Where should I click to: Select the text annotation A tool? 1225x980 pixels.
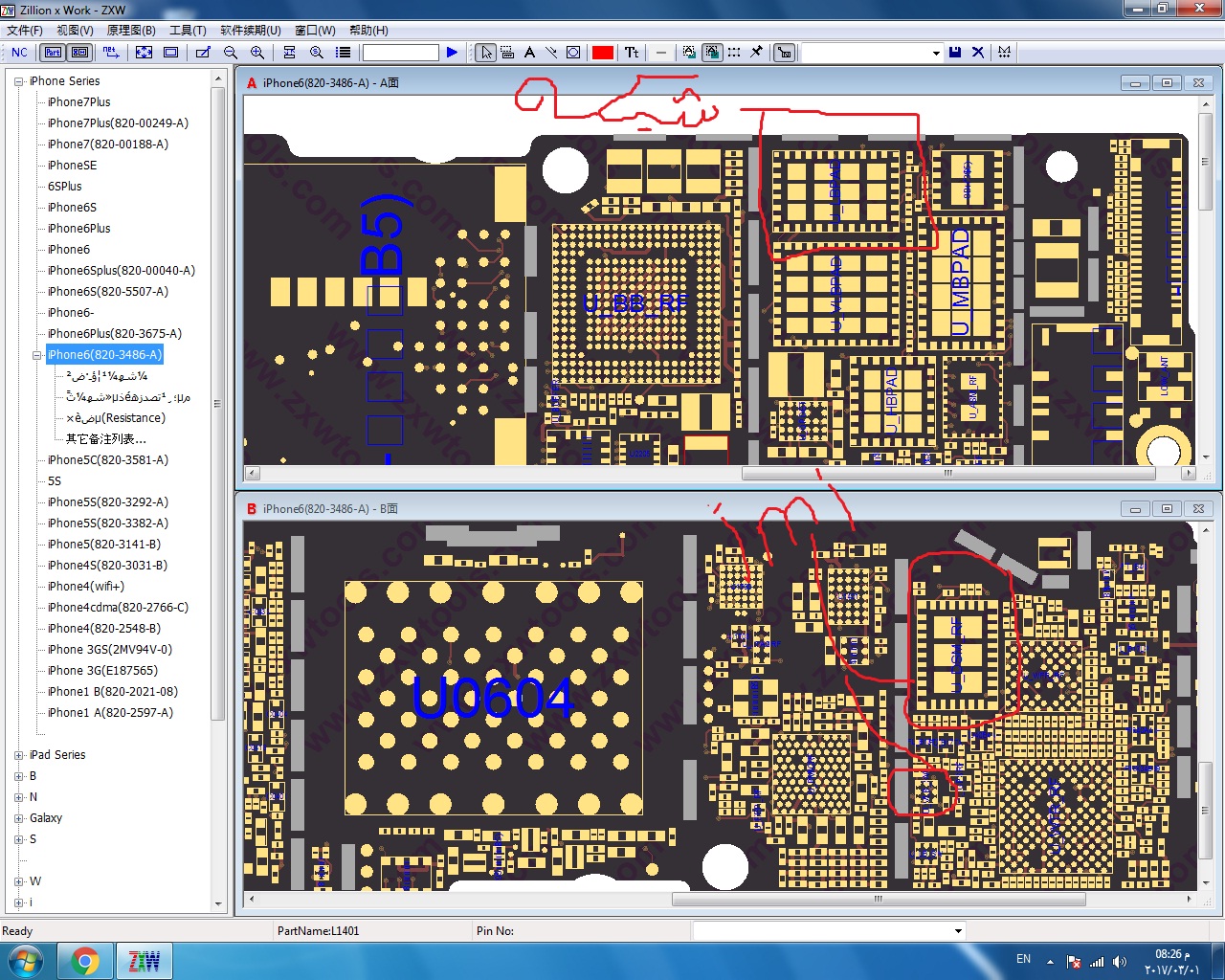[x=529, y=53]
